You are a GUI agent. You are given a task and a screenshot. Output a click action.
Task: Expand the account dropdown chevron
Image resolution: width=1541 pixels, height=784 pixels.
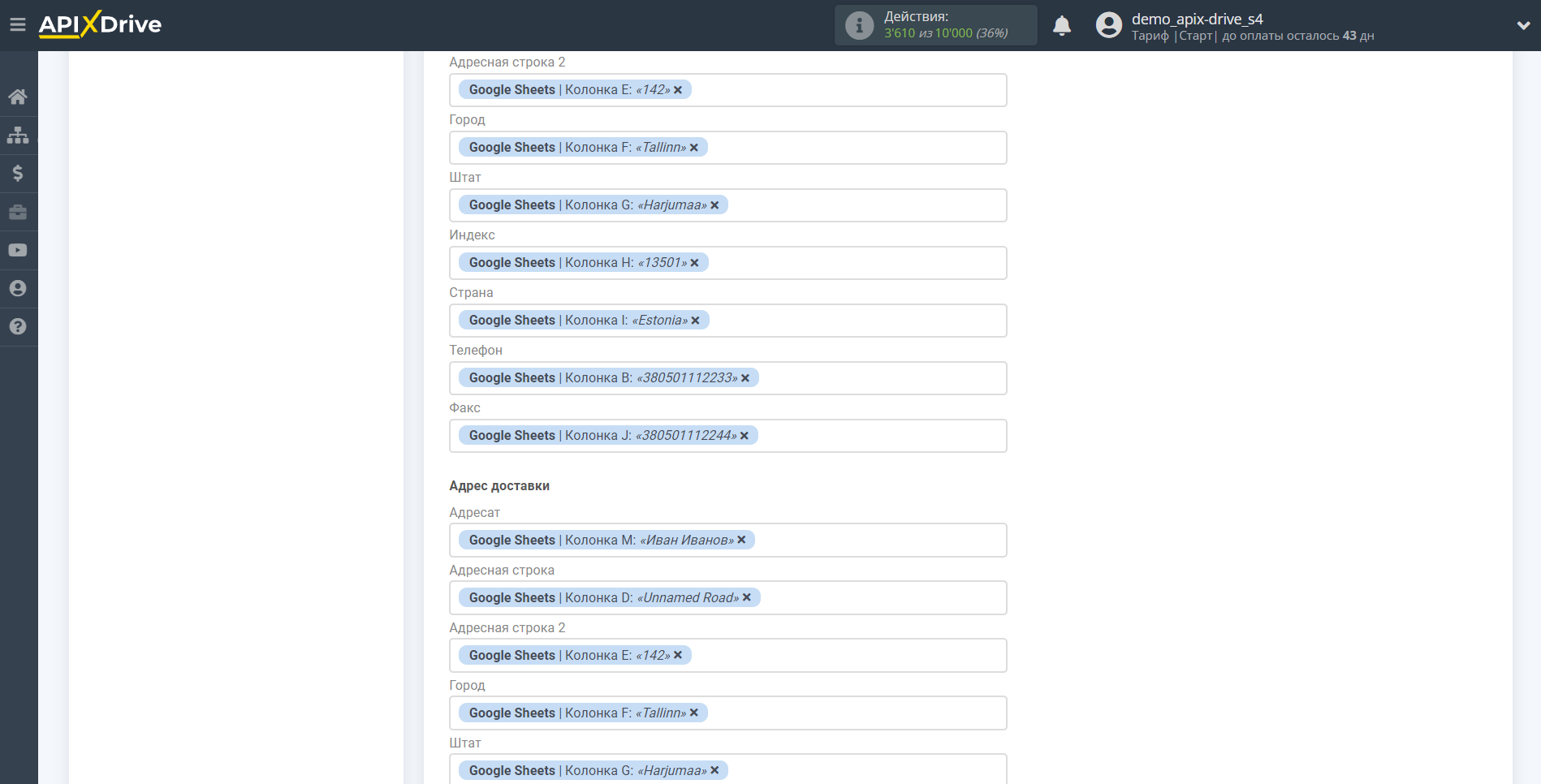(1523, 25)
